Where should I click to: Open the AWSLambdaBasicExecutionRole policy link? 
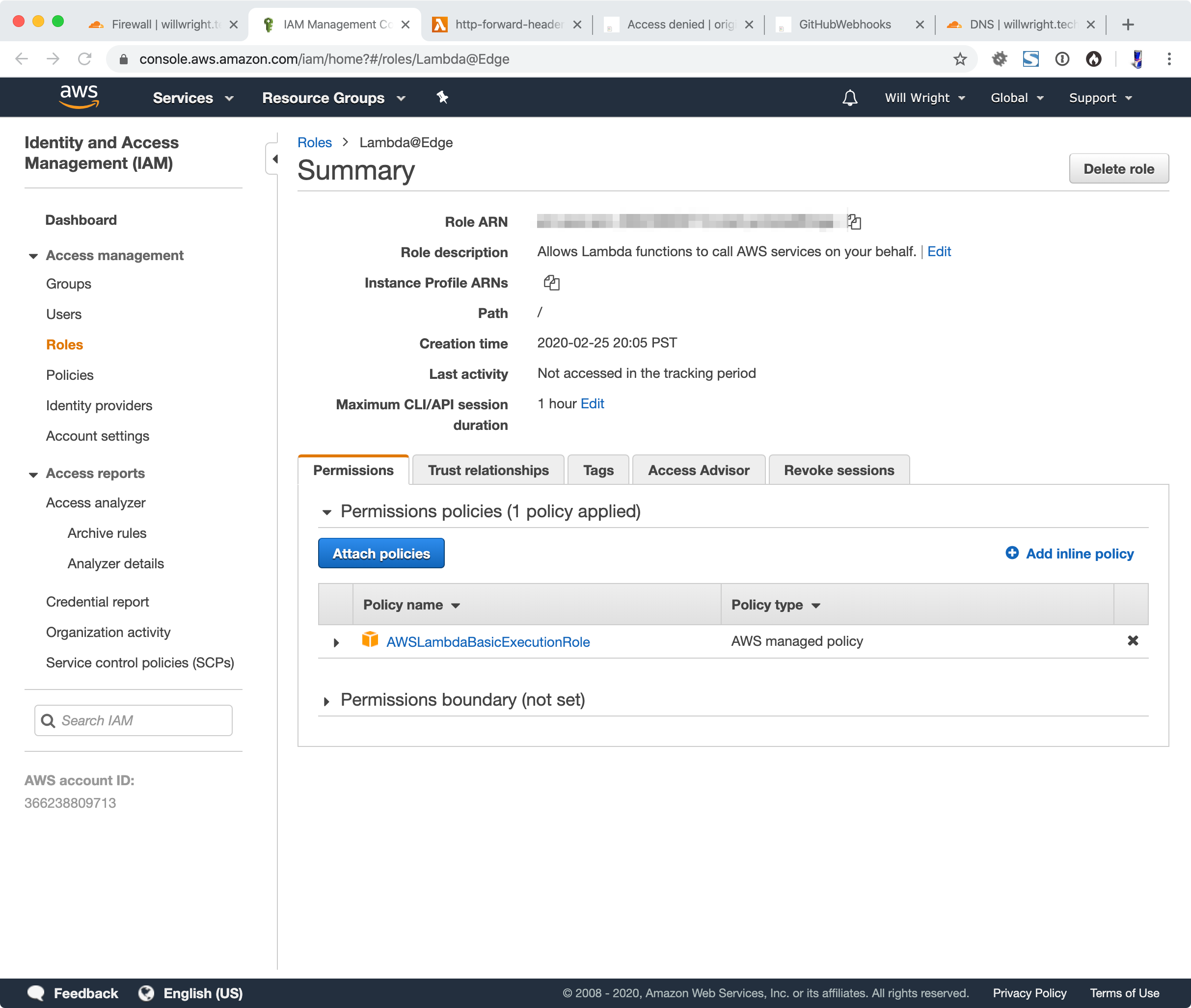[488, 642]
